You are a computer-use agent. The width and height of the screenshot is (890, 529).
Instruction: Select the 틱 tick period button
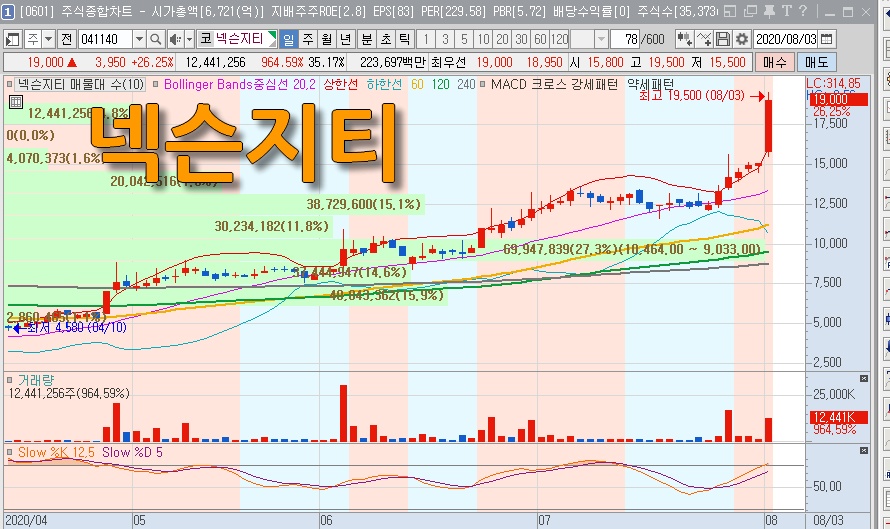coord(404,39)
